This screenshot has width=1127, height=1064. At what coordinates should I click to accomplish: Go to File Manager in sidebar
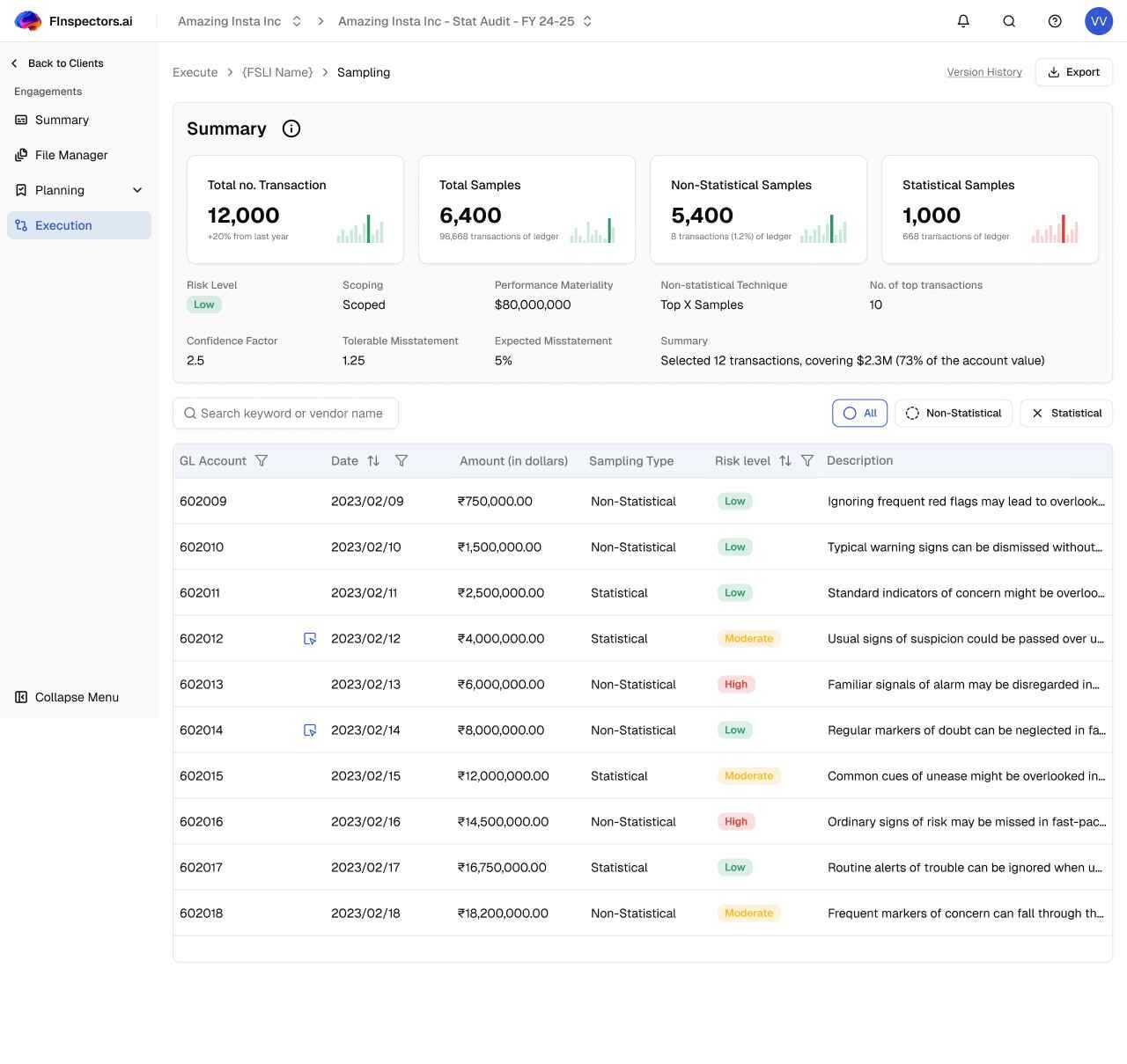(x=71, y=155)
